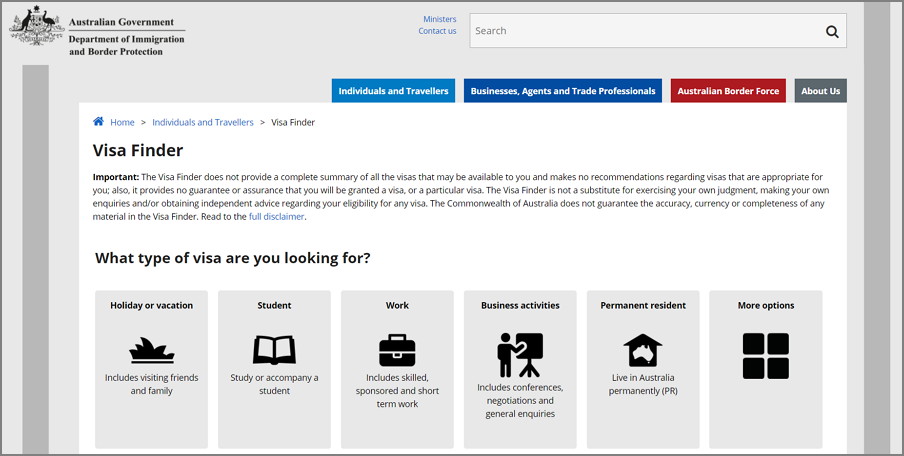Switch to Australian Border Force tab
This screenshot has width=904, height=456.
pyautogui.click(x=728, y=91)
